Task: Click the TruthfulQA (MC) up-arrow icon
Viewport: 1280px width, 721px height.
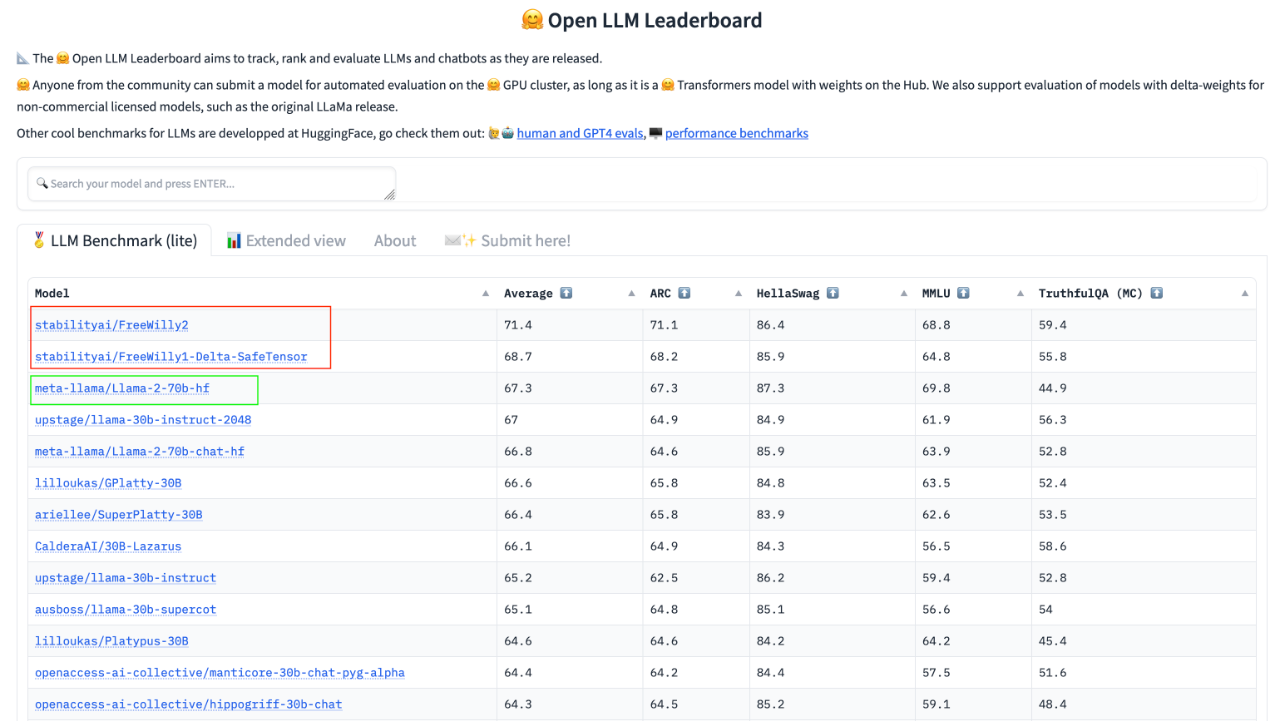Action: click(x=1156, y=293)
